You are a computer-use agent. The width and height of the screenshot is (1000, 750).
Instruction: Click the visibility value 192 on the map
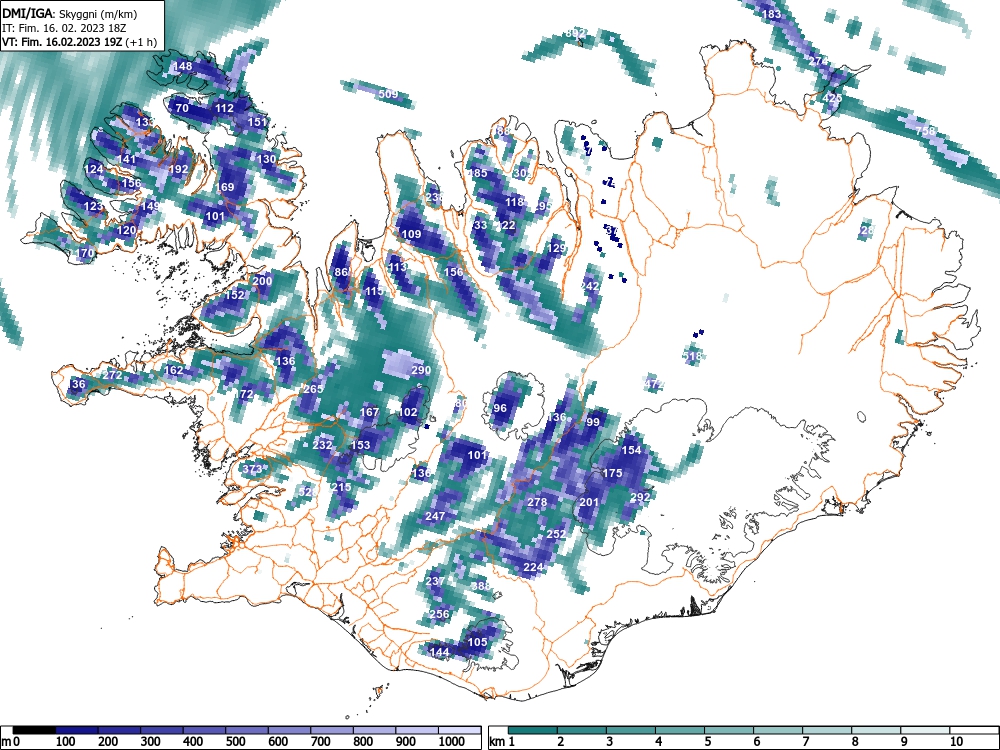tap(179, 170)
